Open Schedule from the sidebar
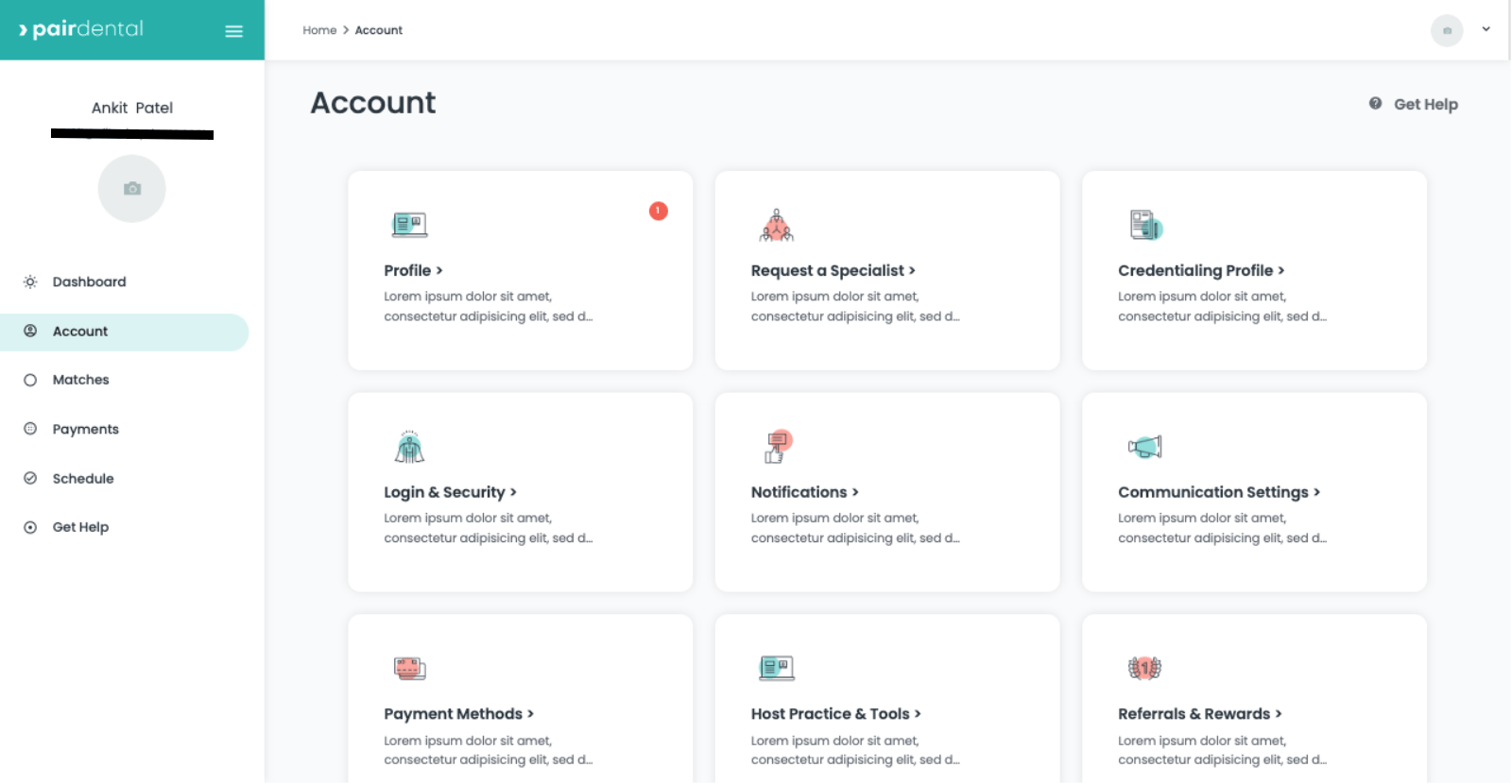The width and height of the screenshot is (1512, 784). pyautogui.click(x=83, y=479)
